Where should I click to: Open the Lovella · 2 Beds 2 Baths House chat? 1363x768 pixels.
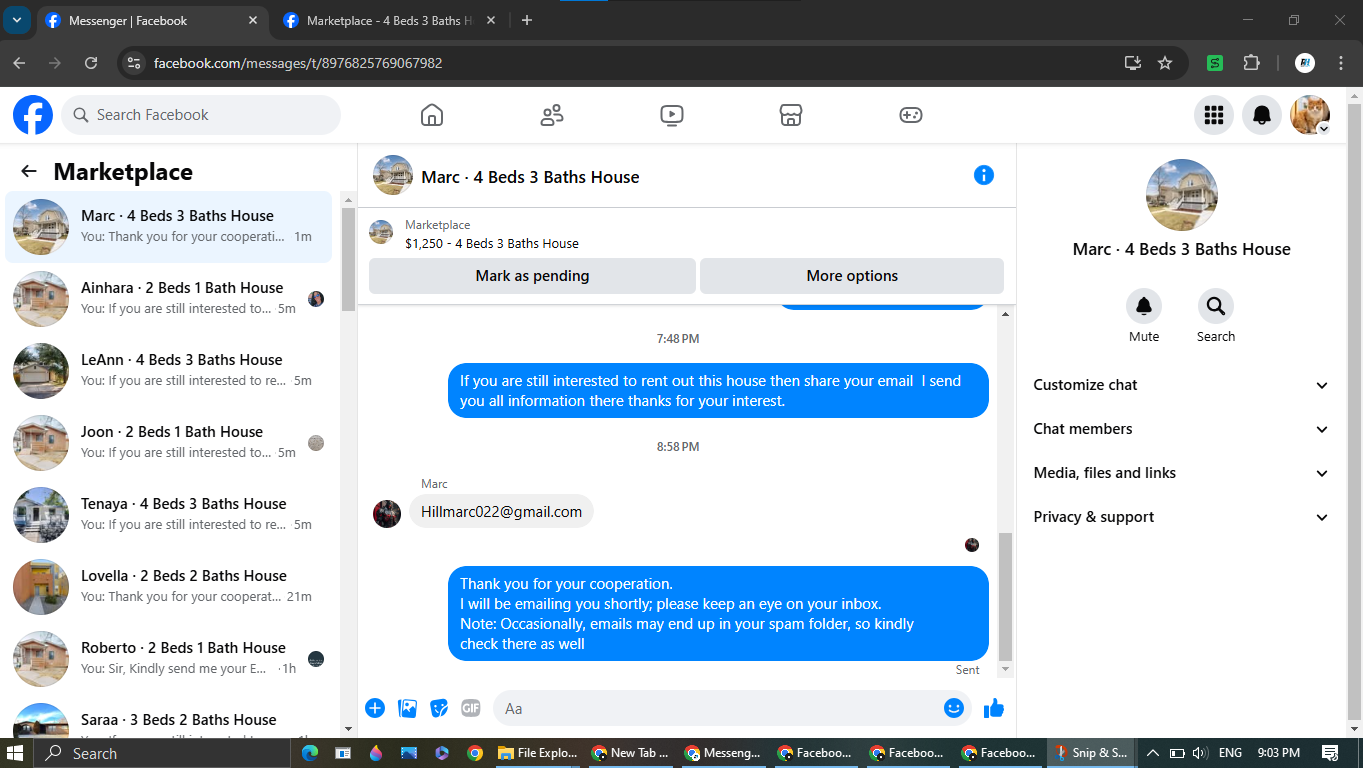(x=169, y=587)
